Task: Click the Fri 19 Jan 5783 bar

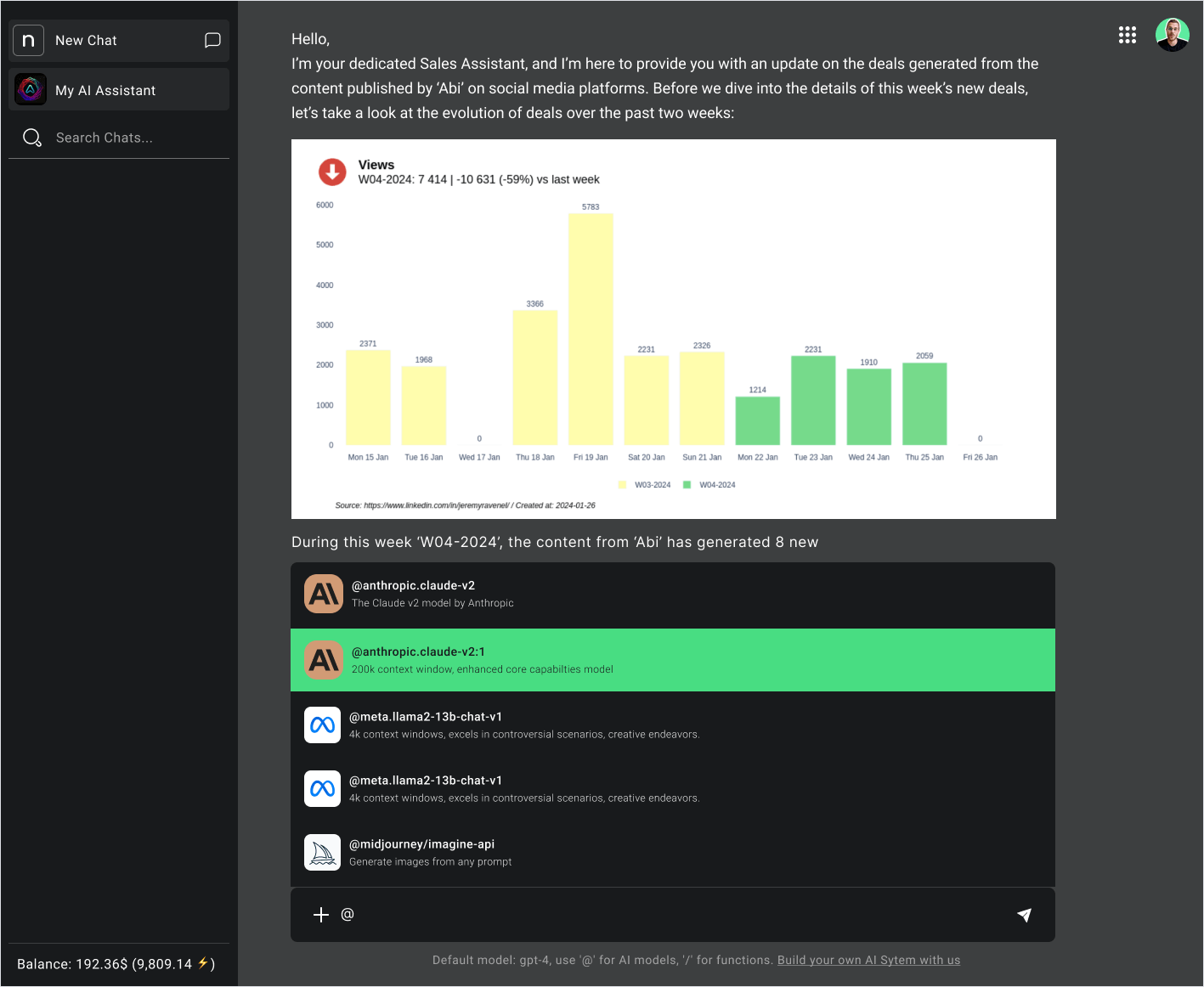Action: point(591,330)
